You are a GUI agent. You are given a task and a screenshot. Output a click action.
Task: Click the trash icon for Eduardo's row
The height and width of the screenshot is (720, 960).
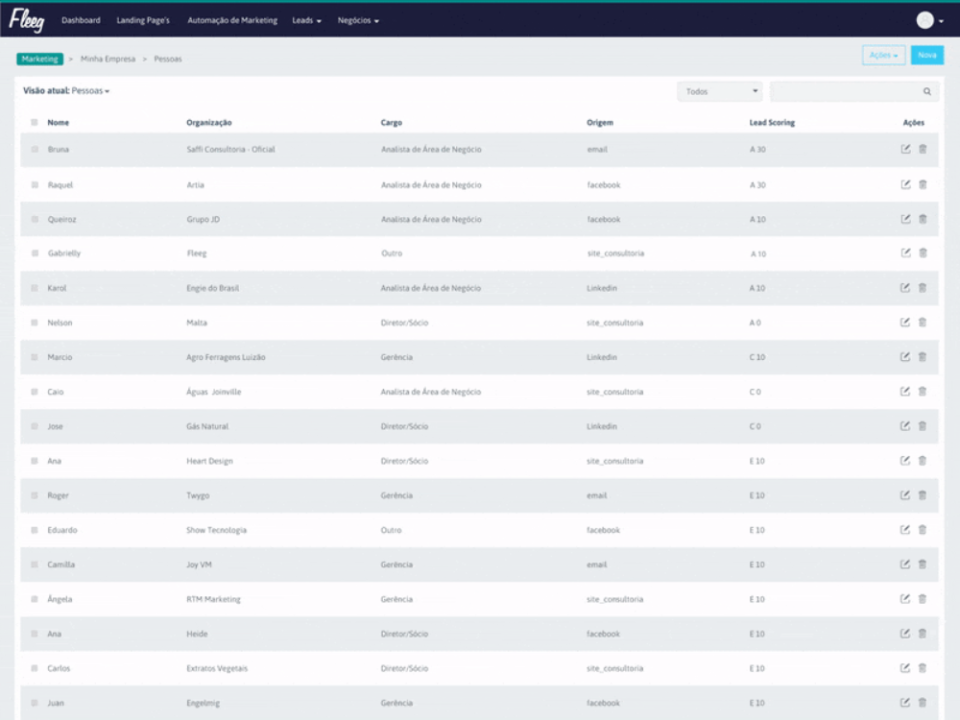[x=922, y=529]
